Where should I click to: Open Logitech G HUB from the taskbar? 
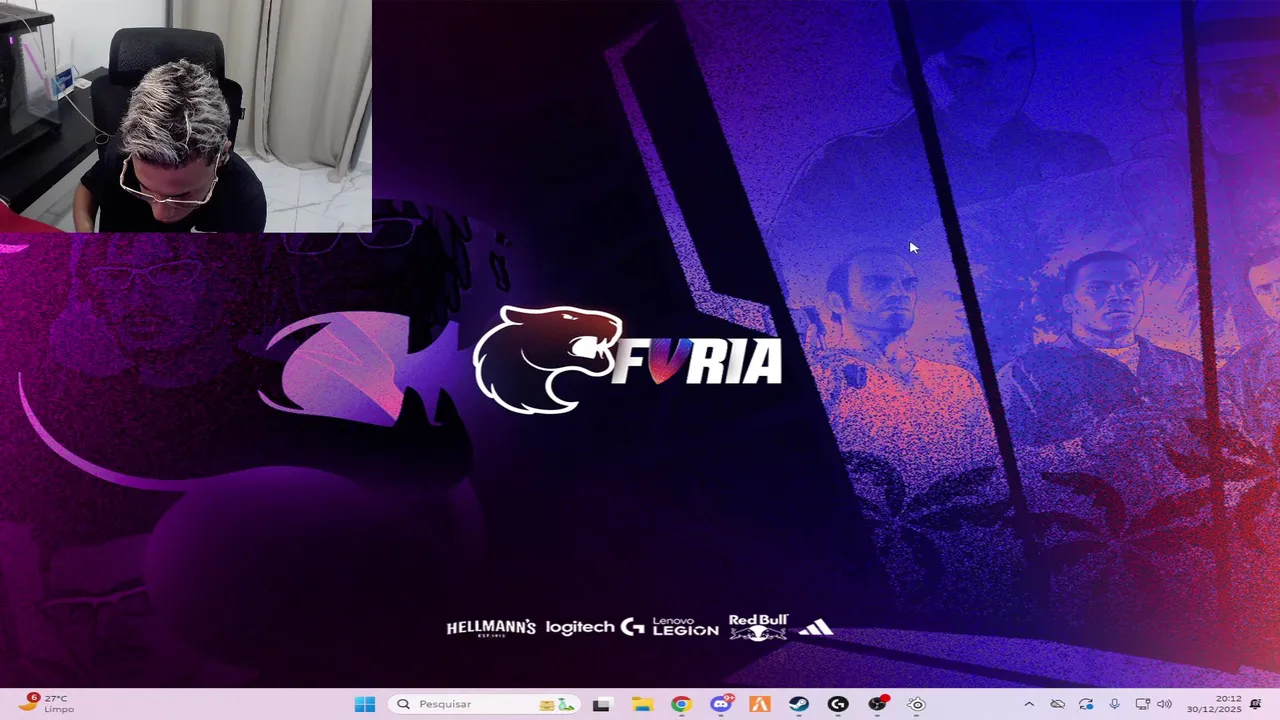click(x=838, y=704)
